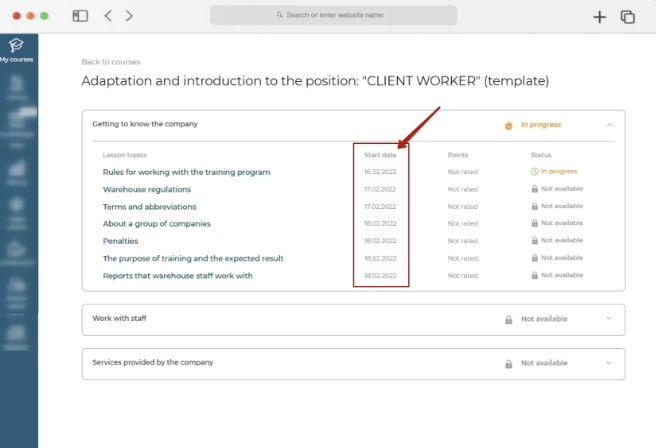
Task: Click Not rated in the Rules lesson row
Action: [462, 172]
